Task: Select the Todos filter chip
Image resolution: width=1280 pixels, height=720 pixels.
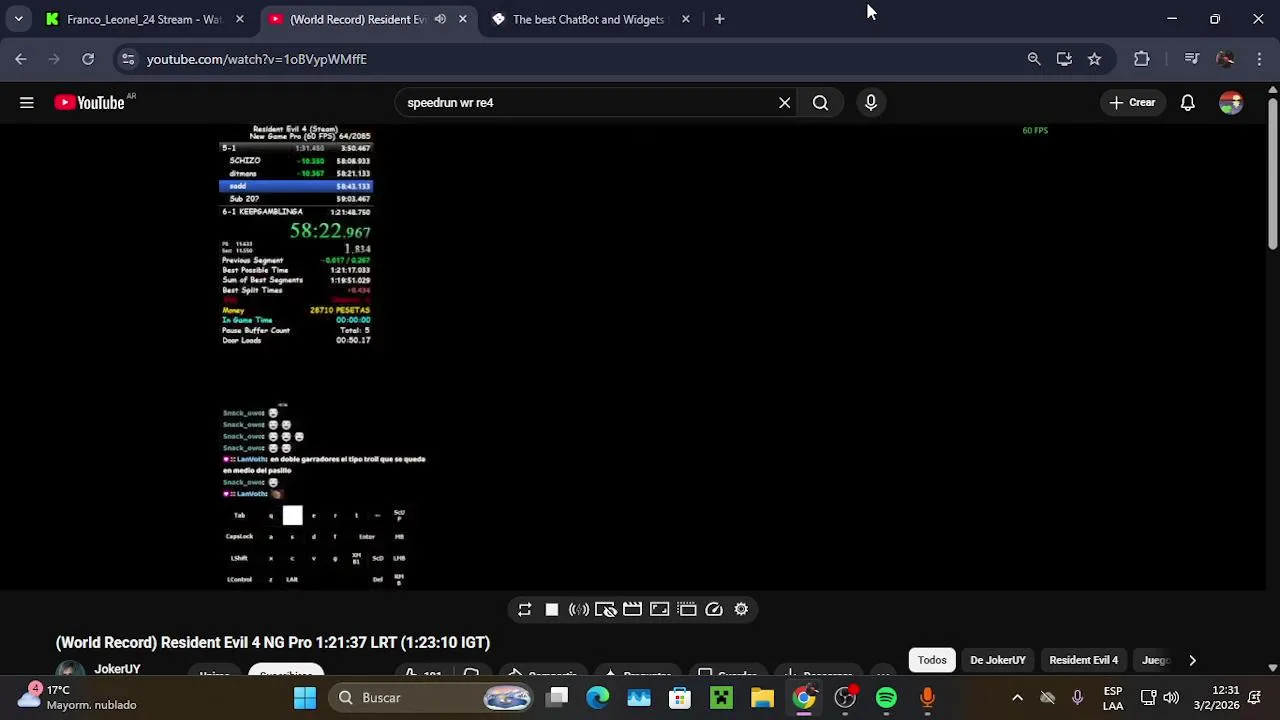Action: coord(932,660)
